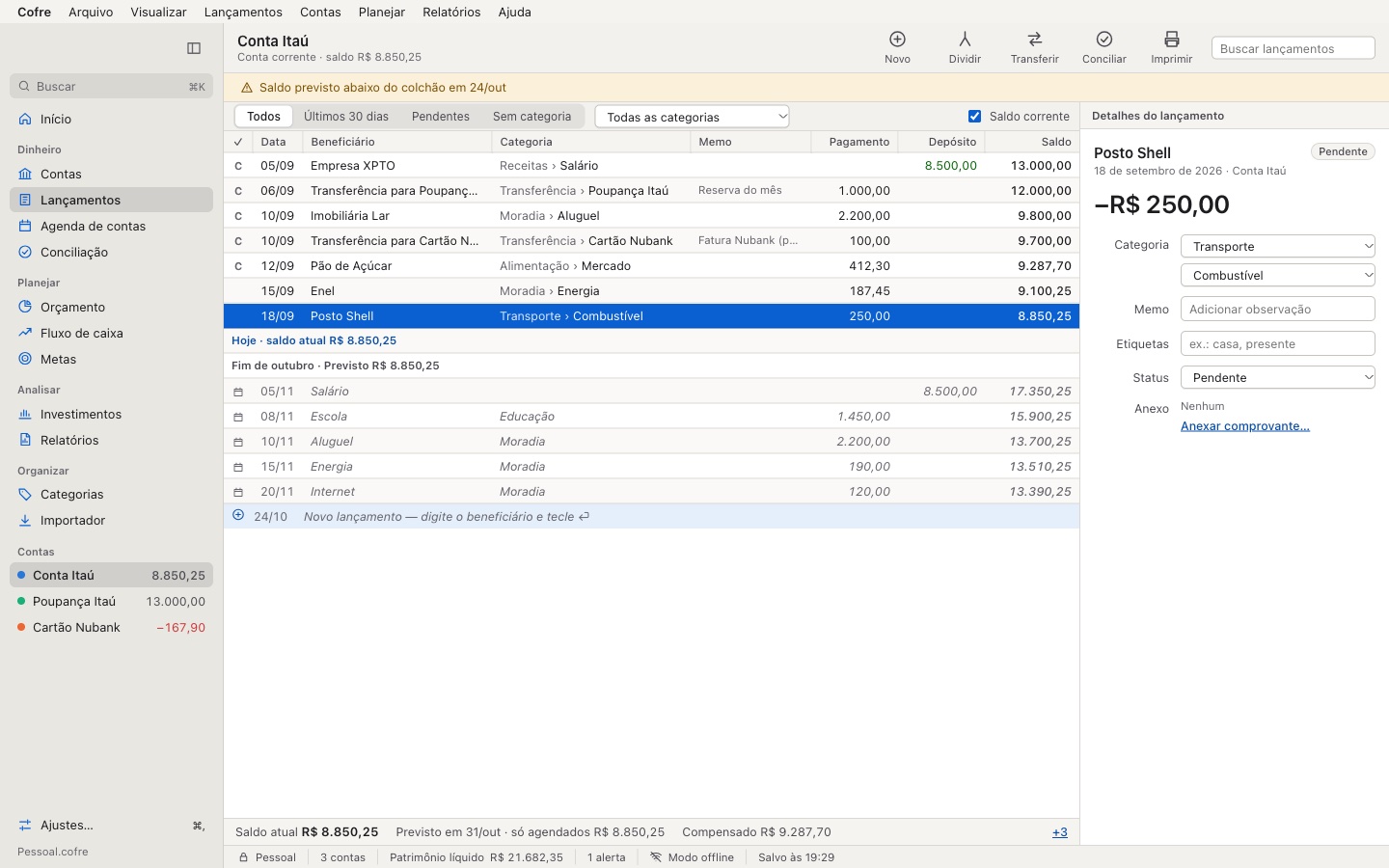
Task: Change the Pendente status dropdown
Action: click(1278, 377)
